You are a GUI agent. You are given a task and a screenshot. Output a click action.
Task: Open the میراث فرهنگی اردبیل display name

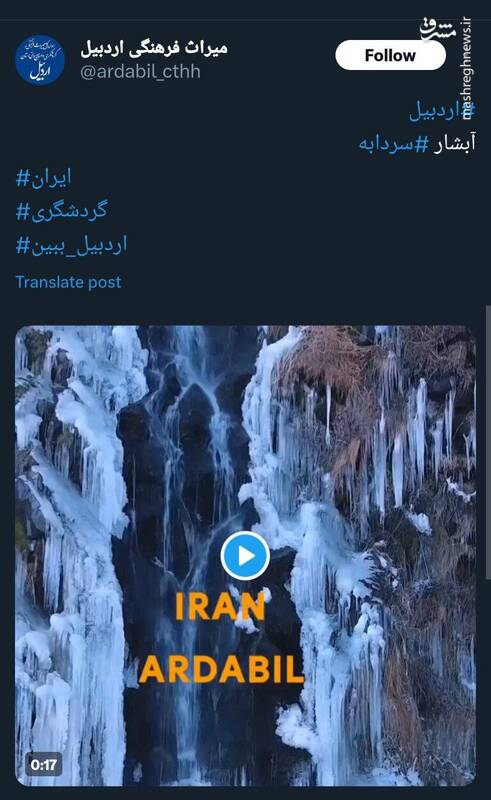pyautogui.click(x=154, y=48)
